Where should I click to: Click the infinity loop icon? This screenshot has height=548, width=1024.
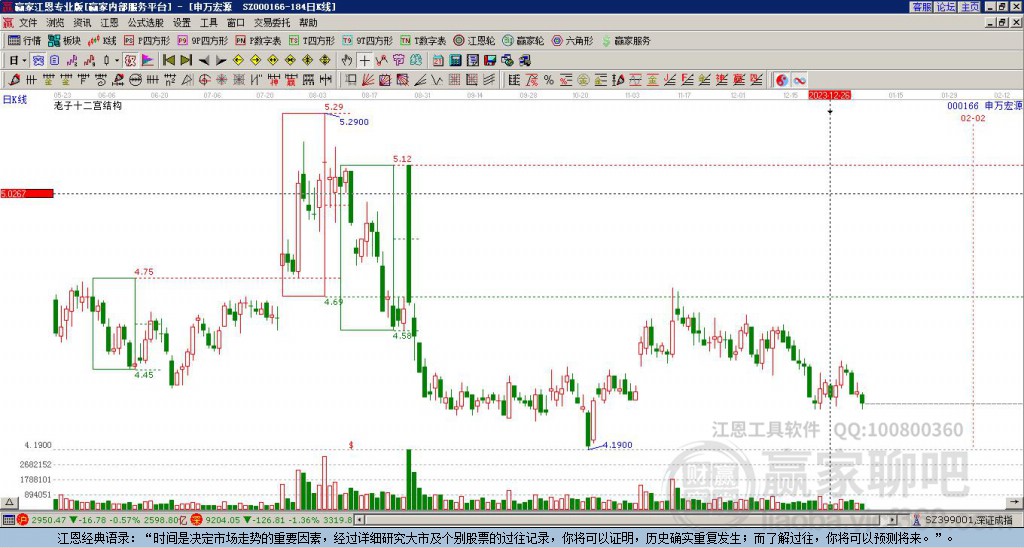pyautogui.click(x=799, y=80)
